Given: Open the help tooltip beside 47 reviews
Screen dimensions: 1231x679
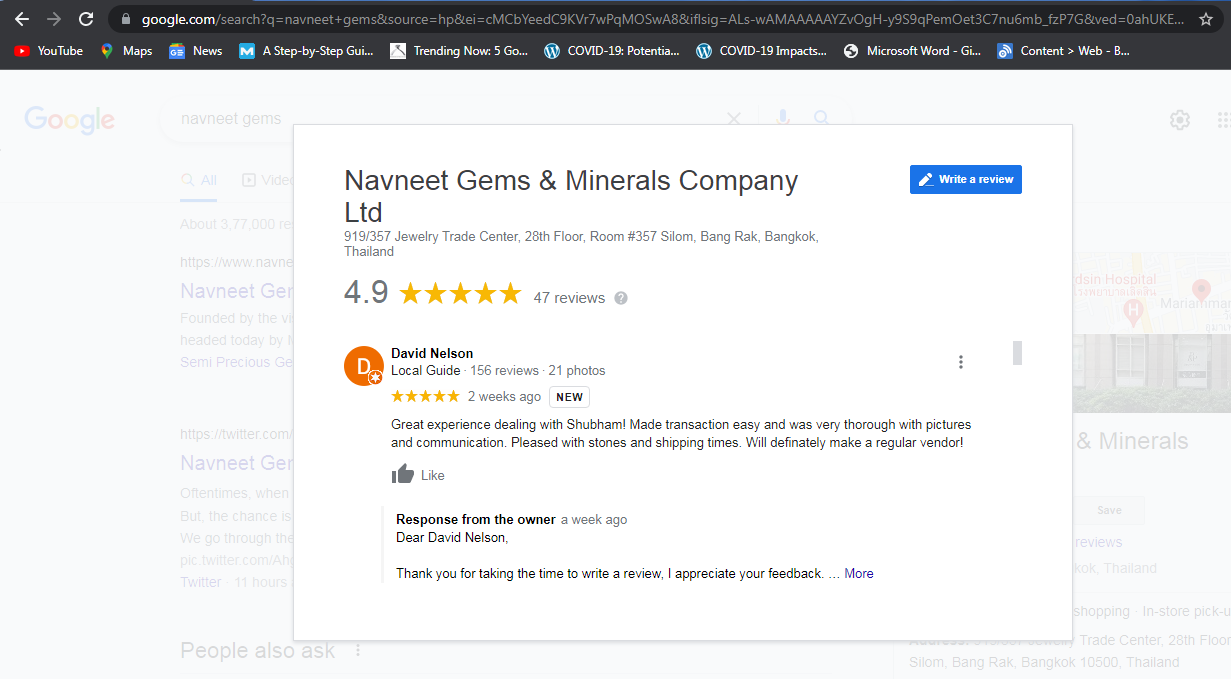Looking at the screenshot, I should click(620, 297).
